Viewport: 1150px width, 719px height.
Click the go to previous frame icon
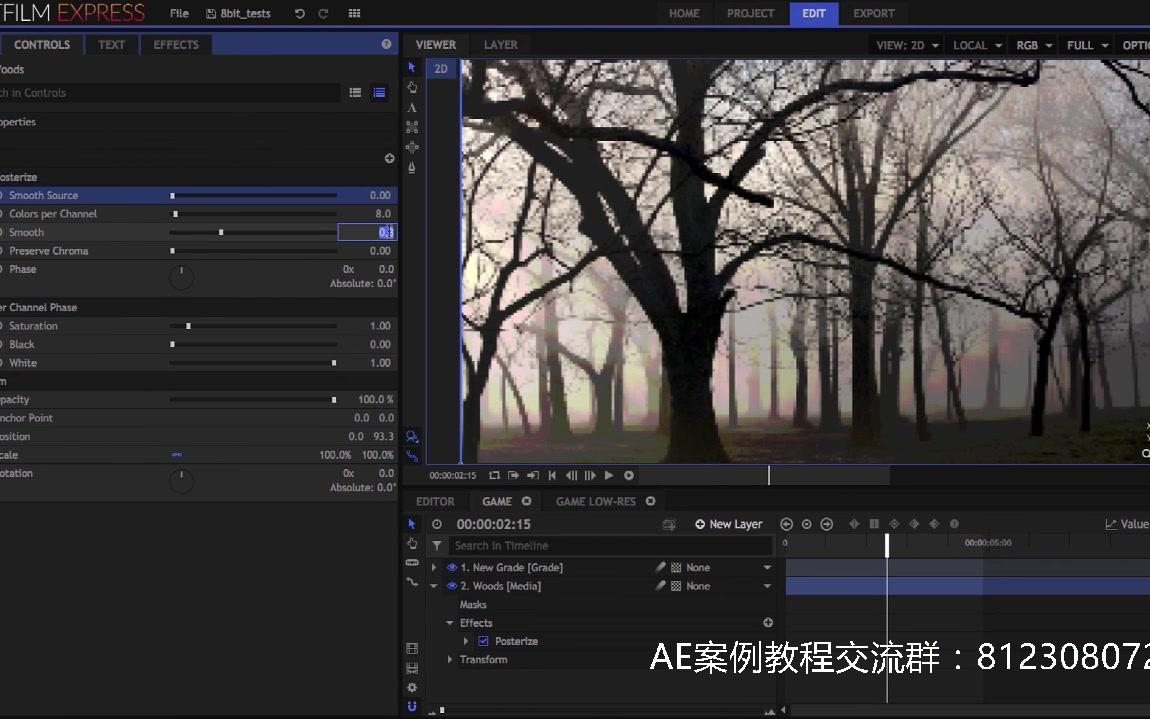click(x=570, y=475)
